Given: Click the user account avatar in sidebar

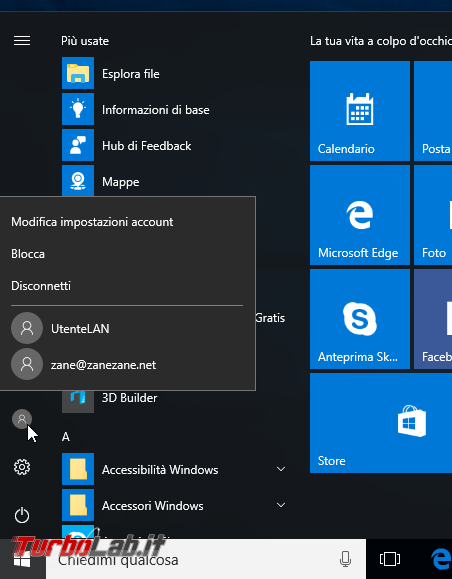Looking at the screenshot, I should pyautogui.click(x=22, y=419).
